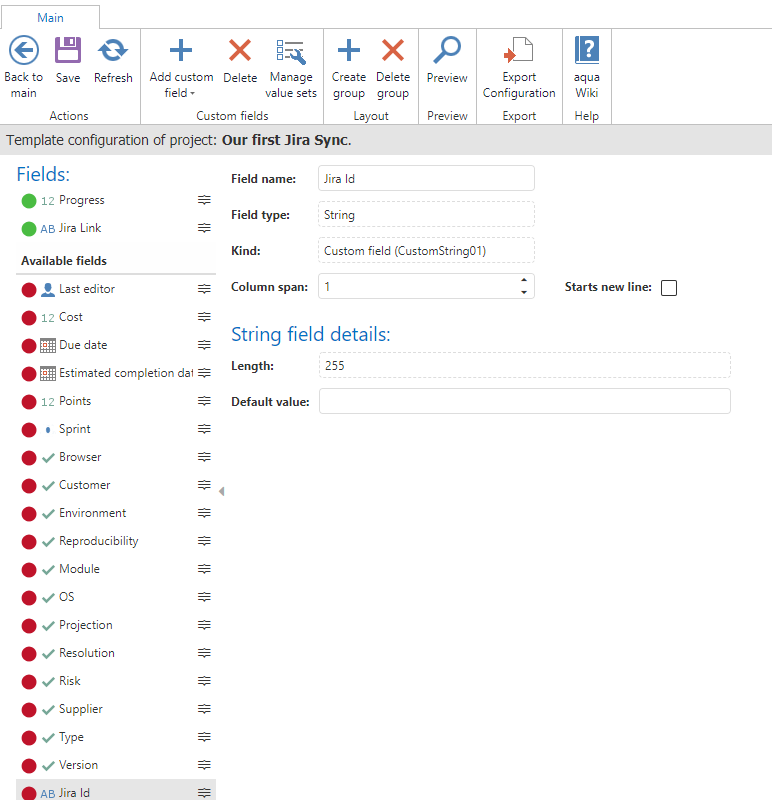Collapse the fields panel with splitter arrow
772x805 pixels.
point(221,491)
